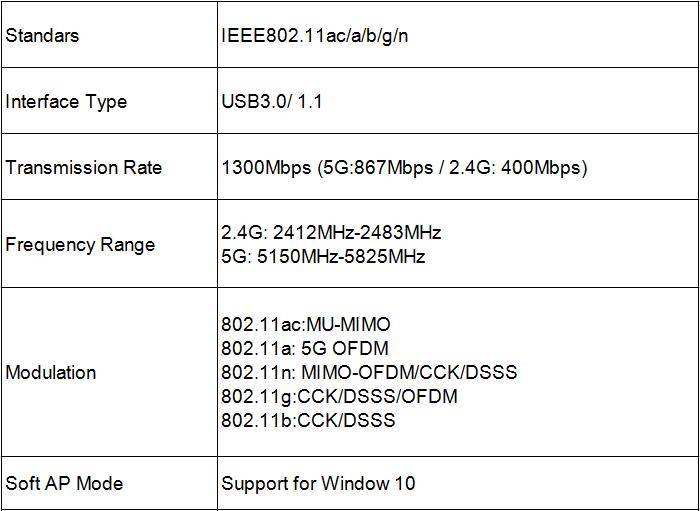The height and width of the screenshot is (511, 700).
Task: Select the 802.11n: MIMO-OFDM/CCK/DSSS line
Action: (x=369, y=372)
